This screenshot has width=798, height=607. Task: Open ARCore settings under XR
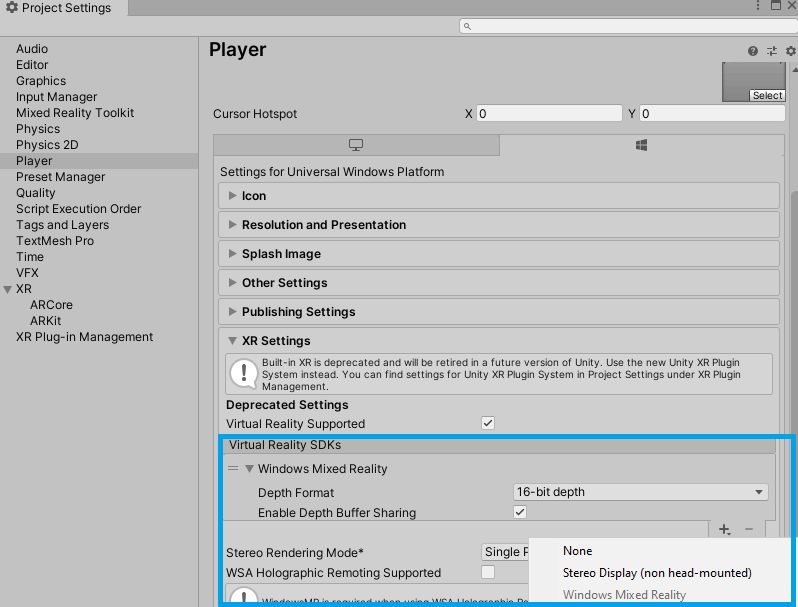click(51, 305)
